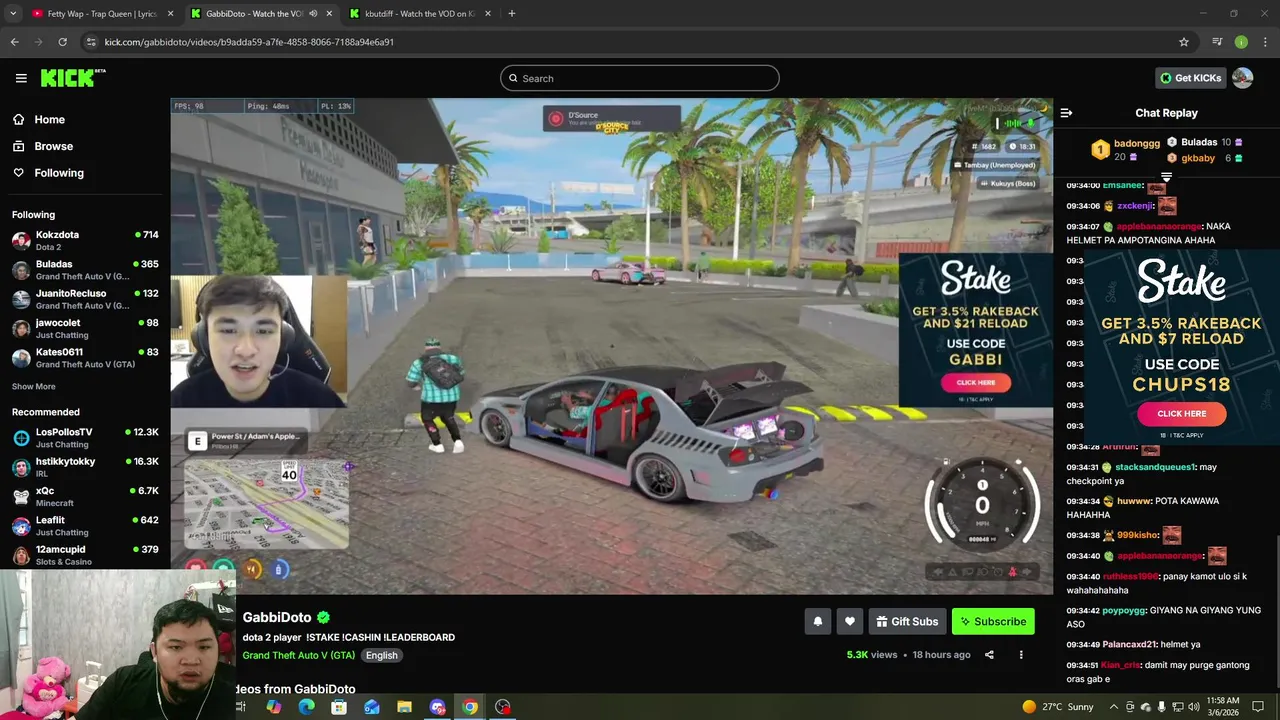Click the address bar URL
The image size is (1280, 720).
(249, 42)
